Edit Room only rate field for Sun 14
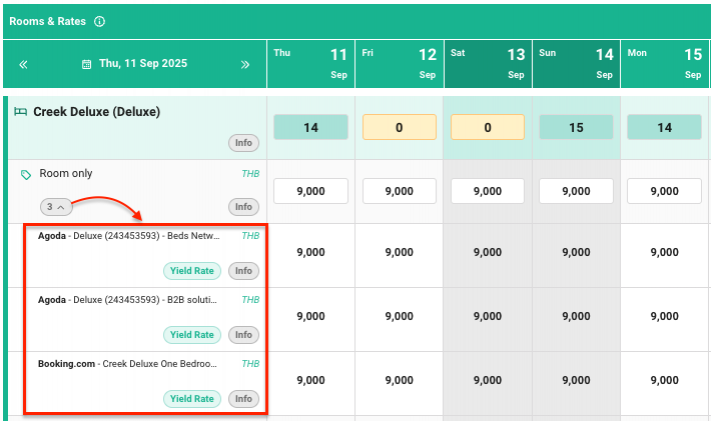711x421 pixels. [x=575, y=191]
